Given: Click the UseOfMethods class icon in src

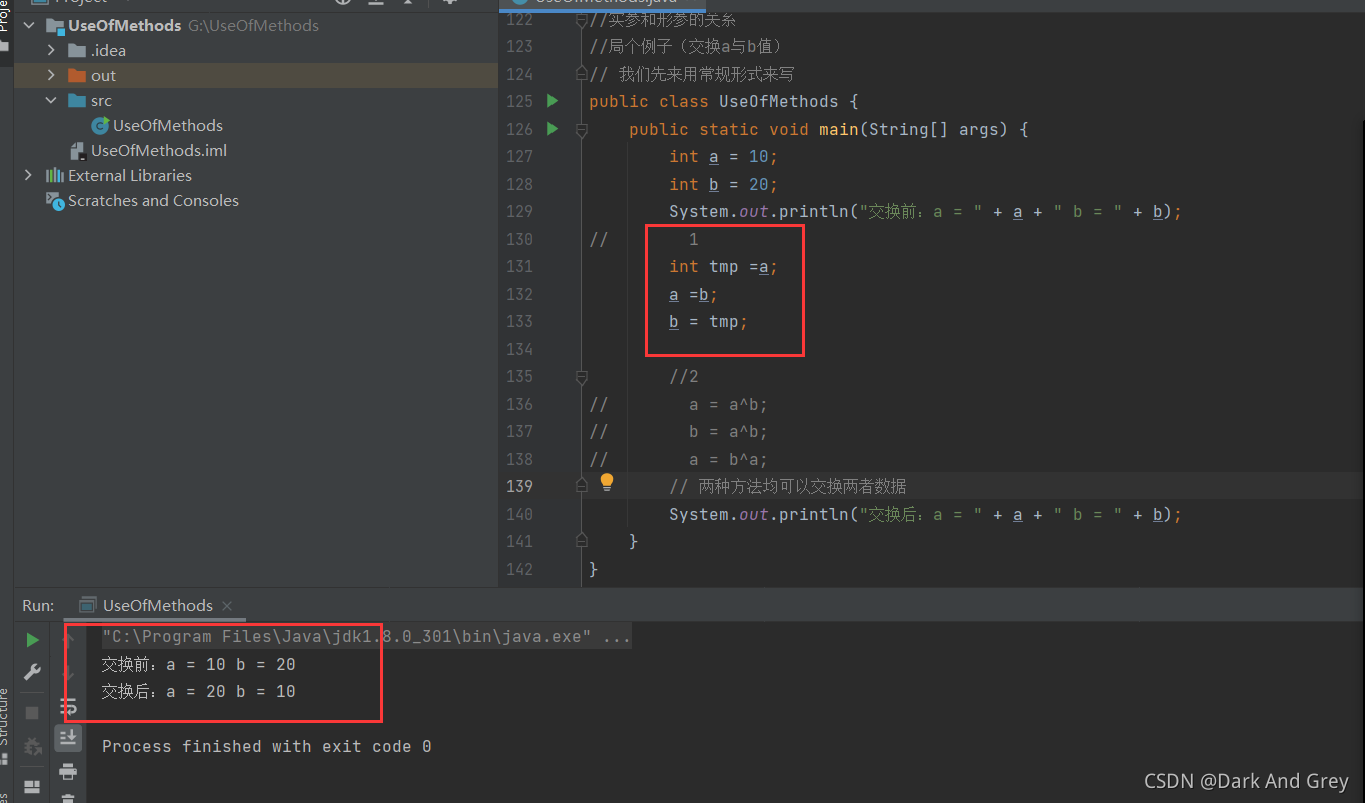Looking at the screenshot, I should (100, 125).
